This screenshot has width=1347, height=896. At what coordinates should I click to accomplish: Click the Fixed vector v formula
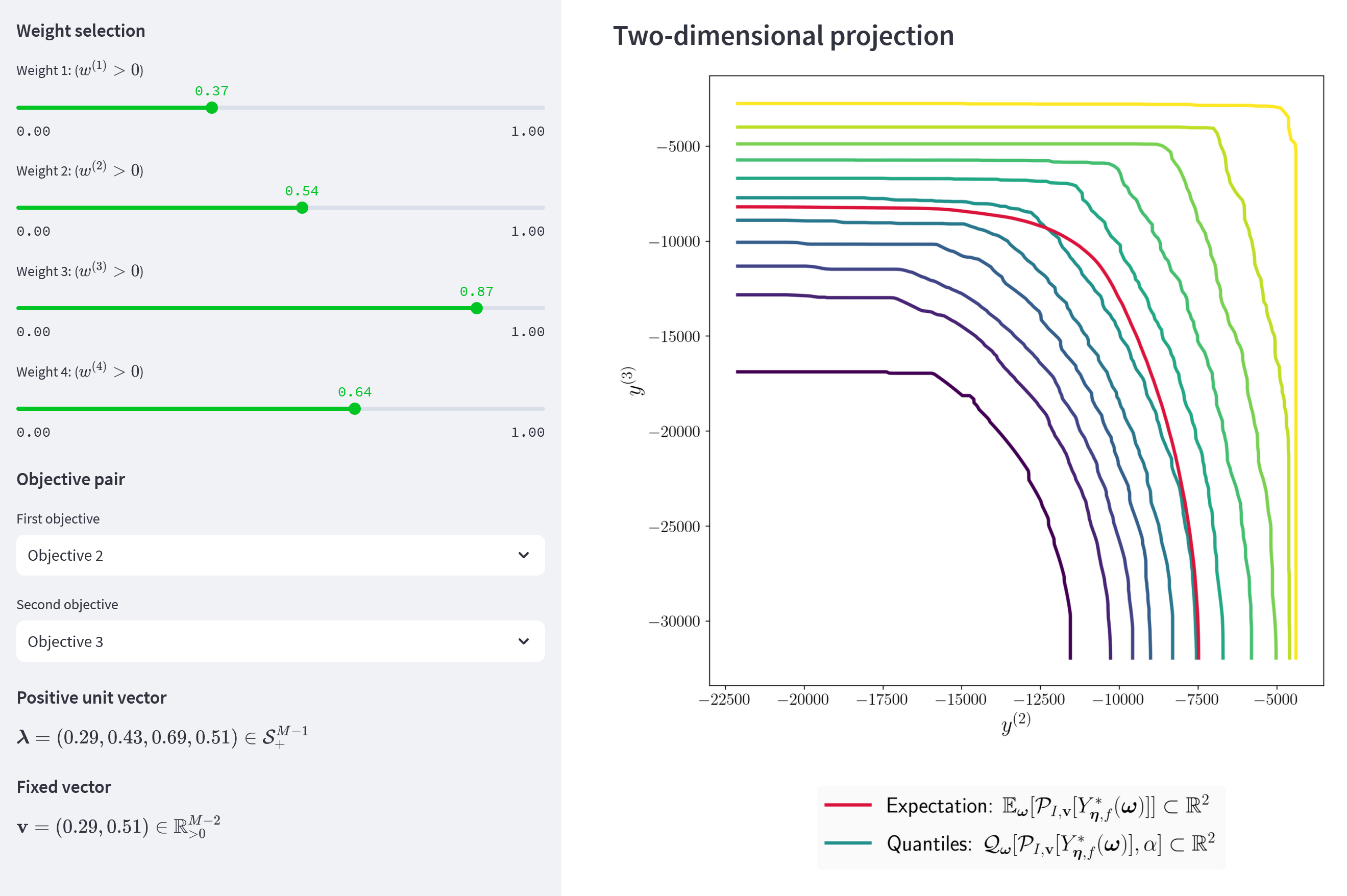coord(118,826)
